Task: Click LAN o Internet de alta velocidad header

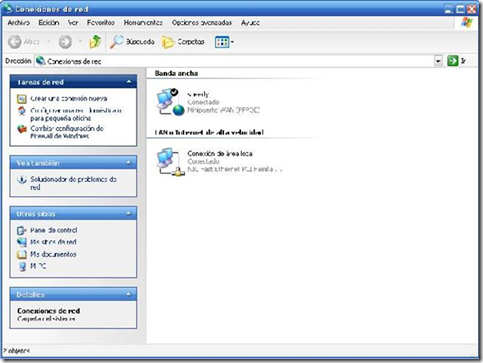Action: 209,132
